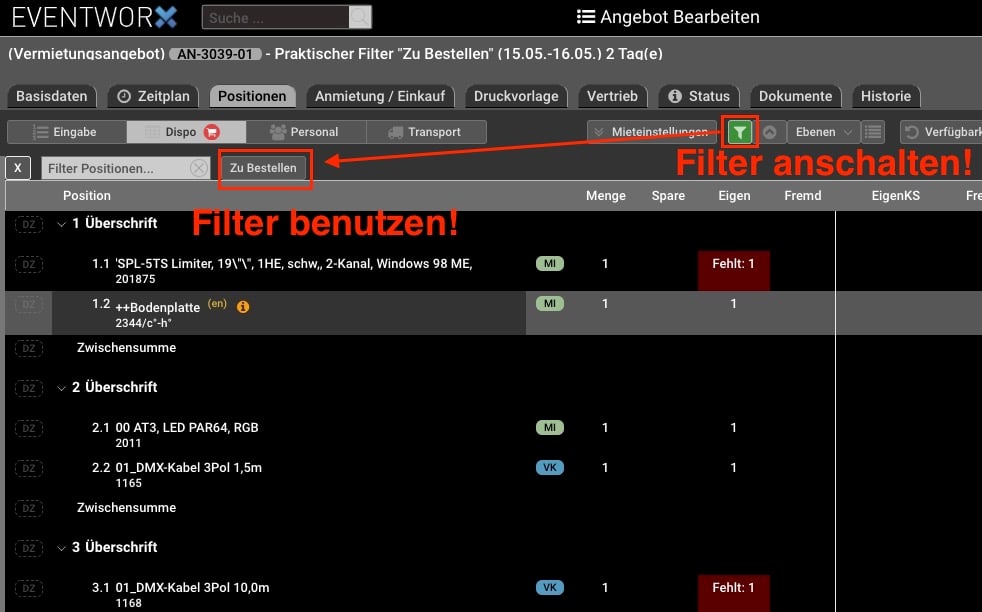Viewport: 982px width, 612px height.
Task: Collapse the 1 Überschrift section
Action: click(62, 224)
